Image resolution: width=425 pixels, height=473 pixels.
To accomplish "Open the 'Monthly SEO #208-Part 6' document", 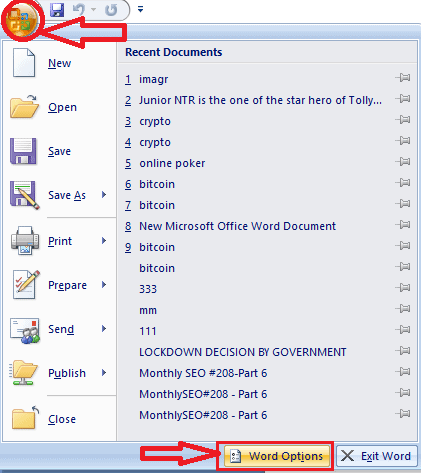I will (203, 373).
